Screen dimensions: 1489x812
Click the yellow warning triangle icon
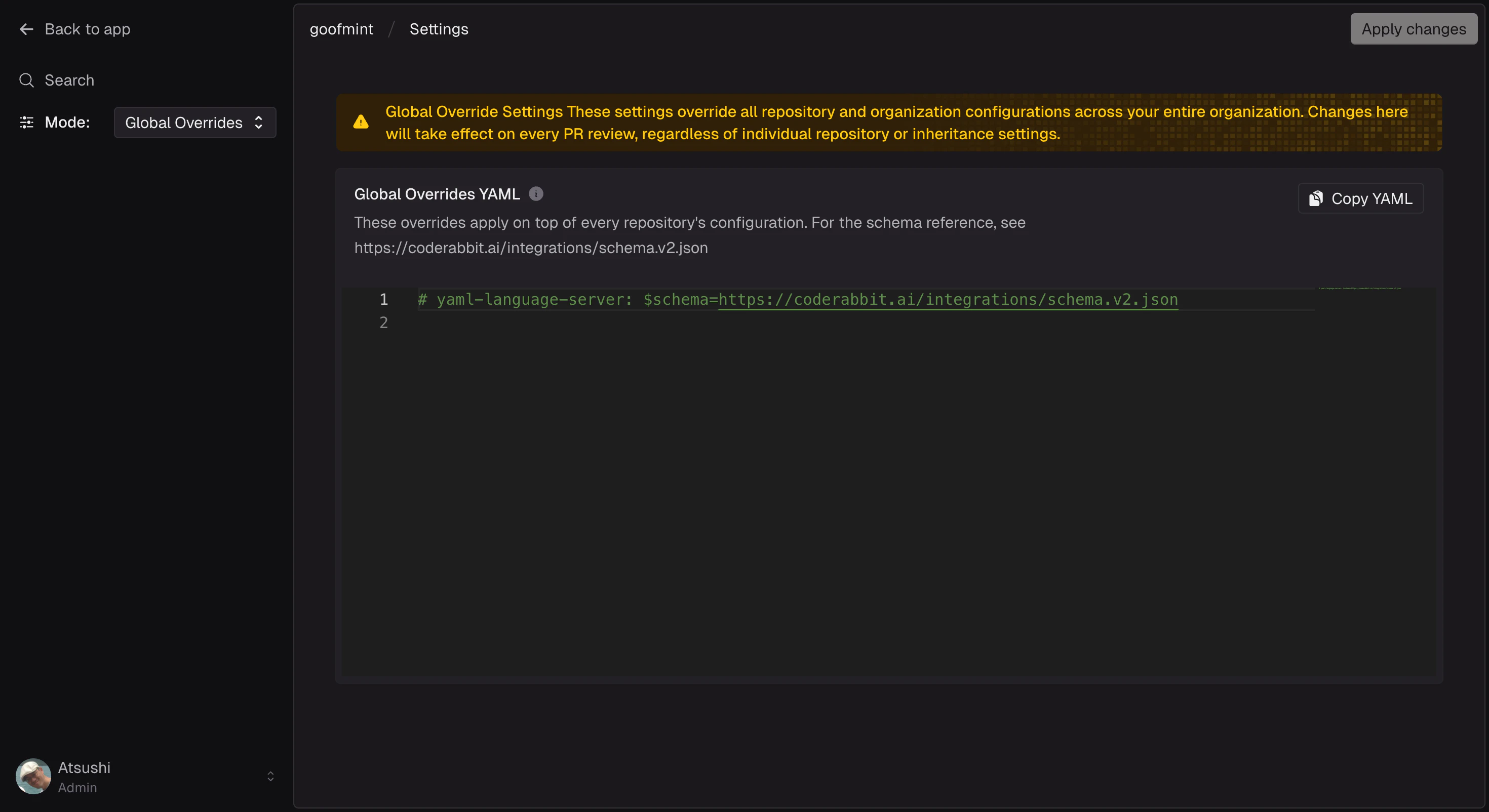361,122
